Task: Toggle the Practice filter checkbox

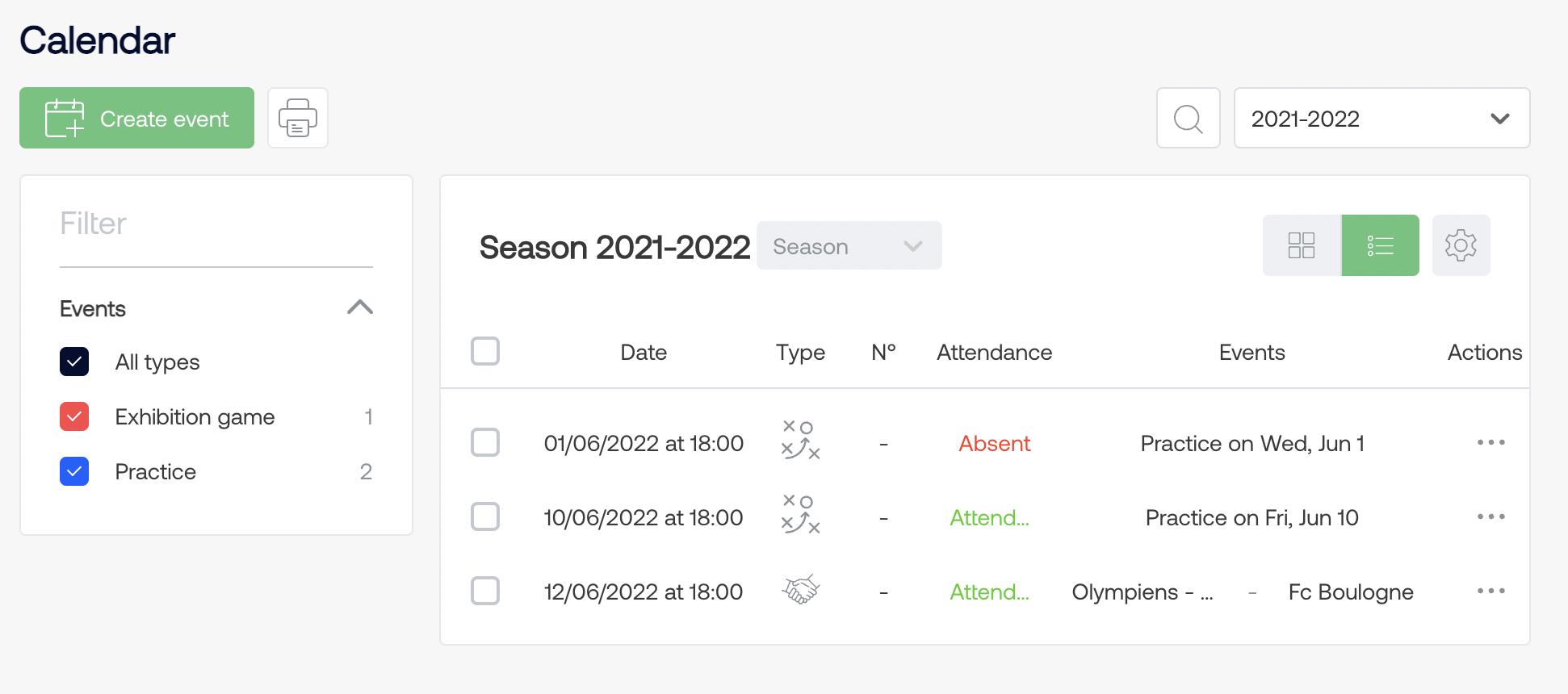Action: pyautogui.click(x=74, y=471)
